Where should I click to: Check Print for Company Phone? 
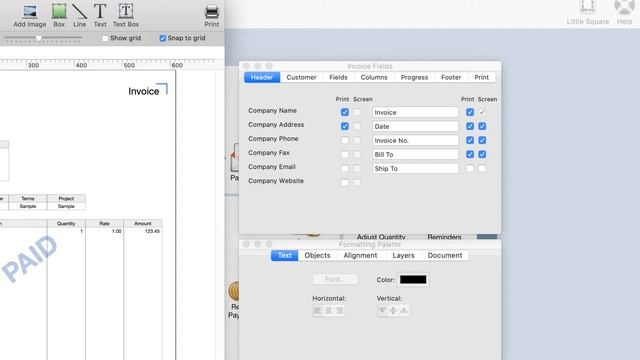(345, 140)
